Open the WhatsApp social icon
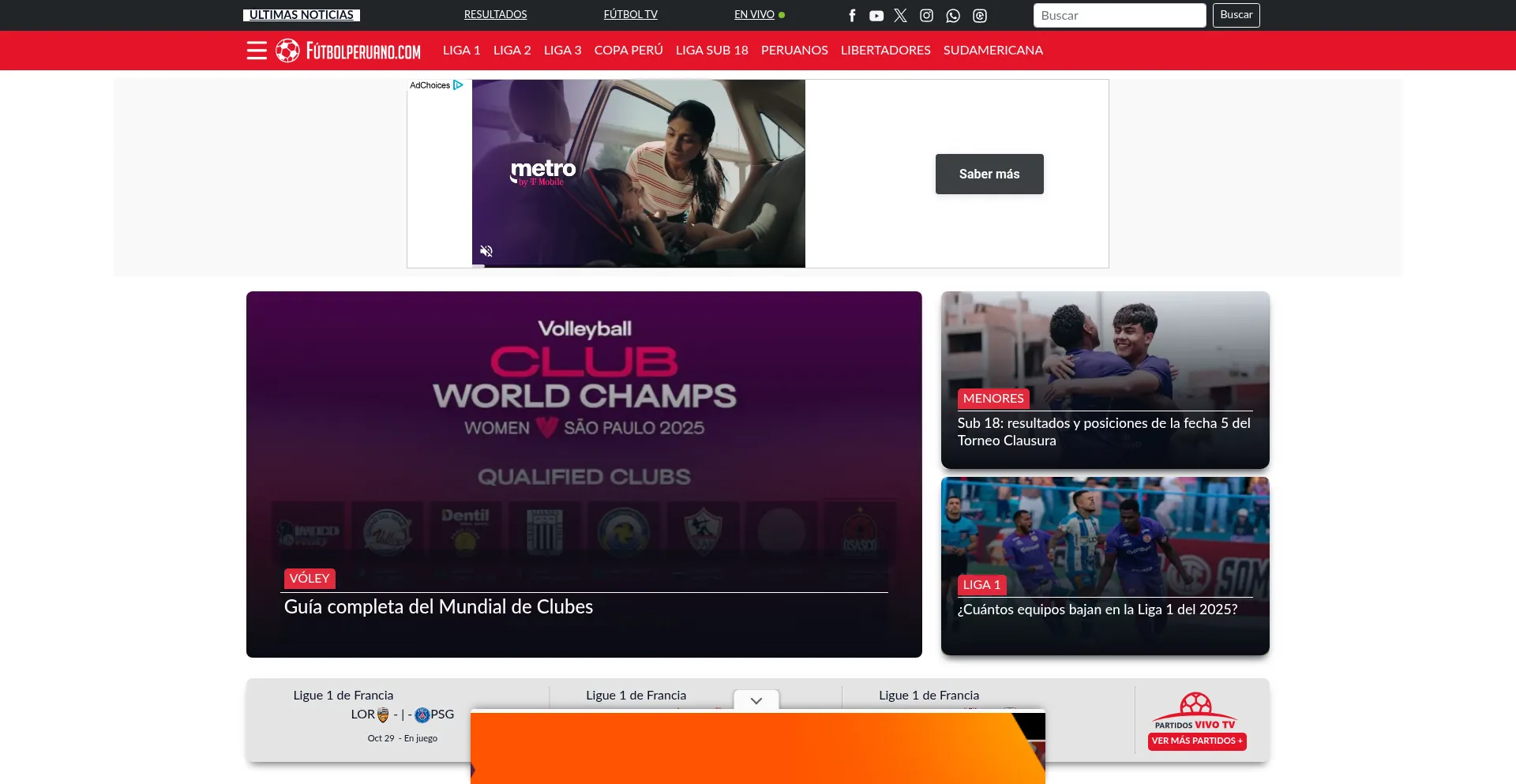 [x=953, y=16]
